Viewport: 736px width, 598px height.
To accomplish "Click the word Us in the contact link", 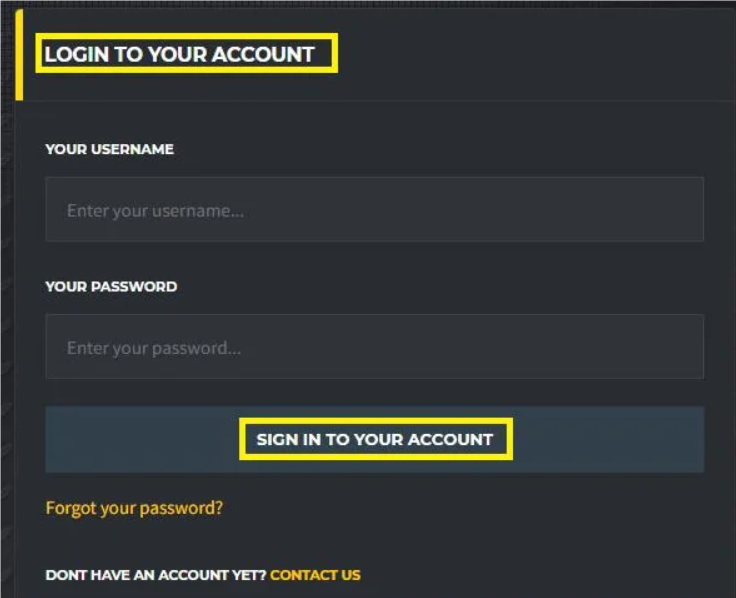I will pos(350,575).
